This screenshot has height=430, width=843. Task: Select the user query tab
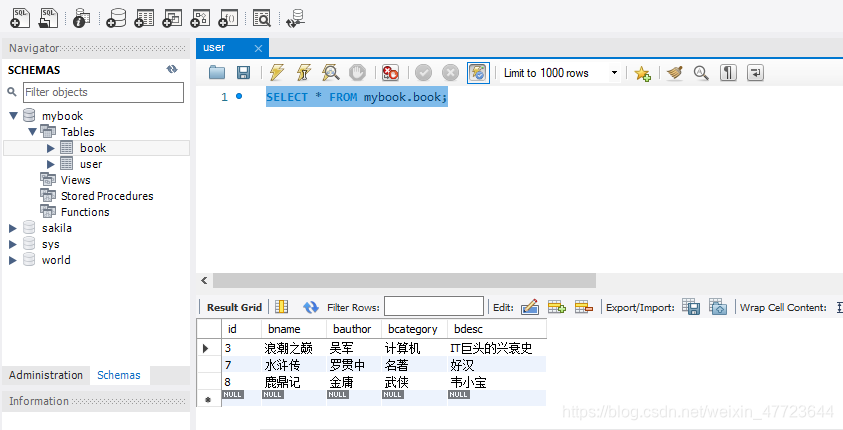pos(232,47)
